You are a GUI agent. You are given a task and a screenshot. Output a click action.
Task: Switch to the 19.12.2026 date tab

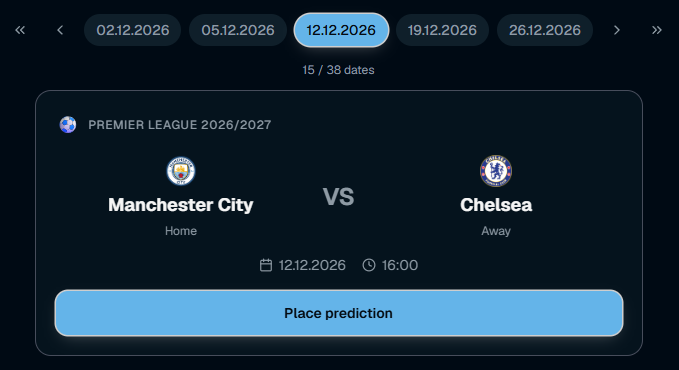442,30
